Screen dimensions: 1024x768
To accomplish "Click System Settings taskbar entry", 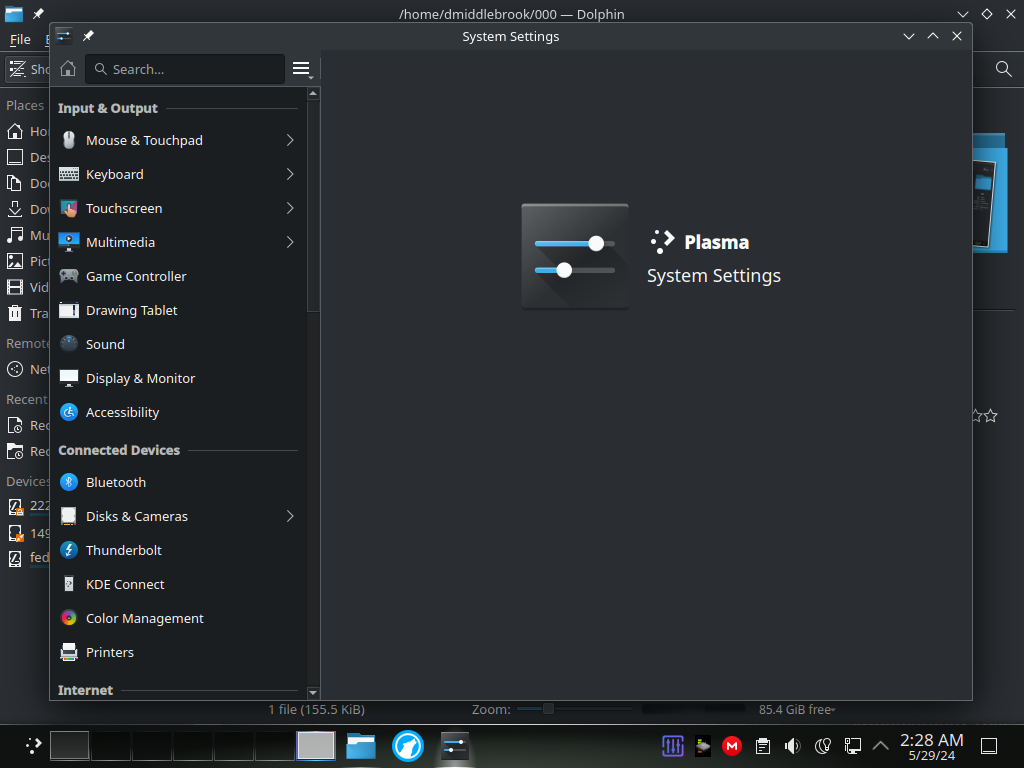I will point(455,746).
